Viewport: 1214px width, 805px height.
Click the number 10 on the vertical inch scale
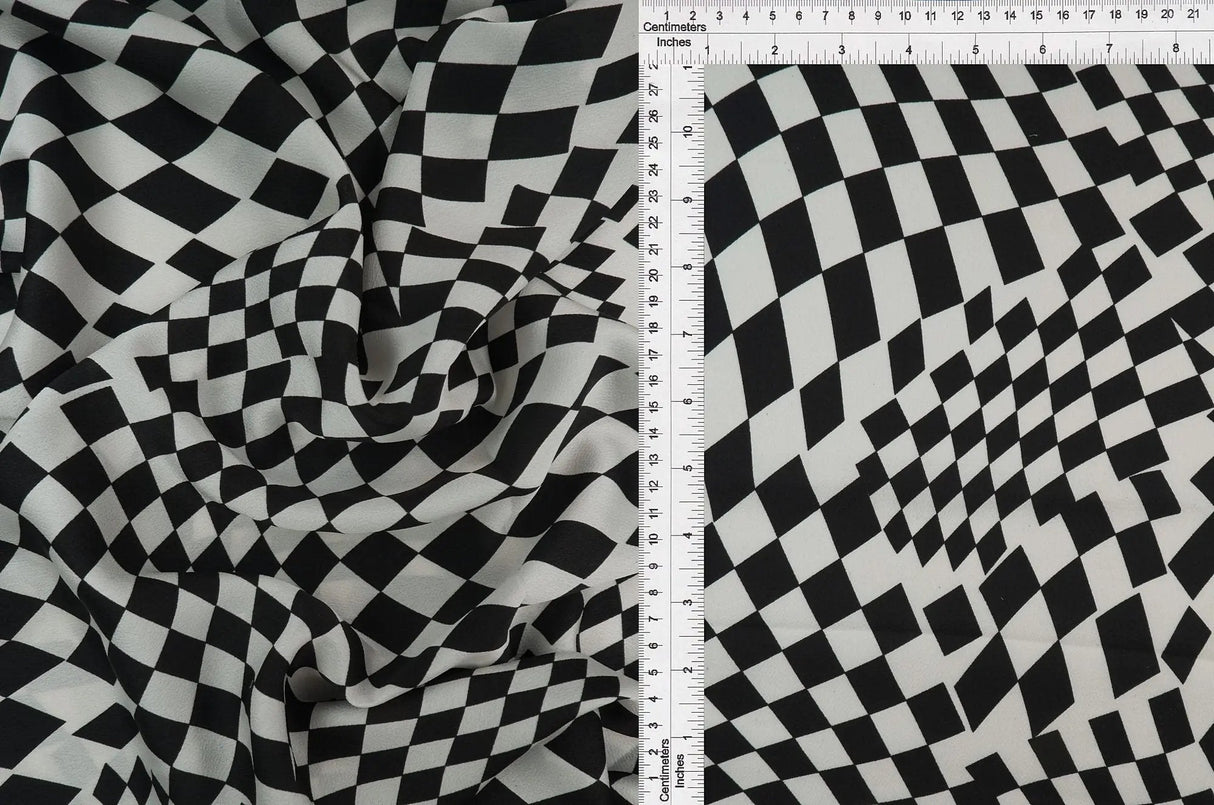(x=687, y=131)
